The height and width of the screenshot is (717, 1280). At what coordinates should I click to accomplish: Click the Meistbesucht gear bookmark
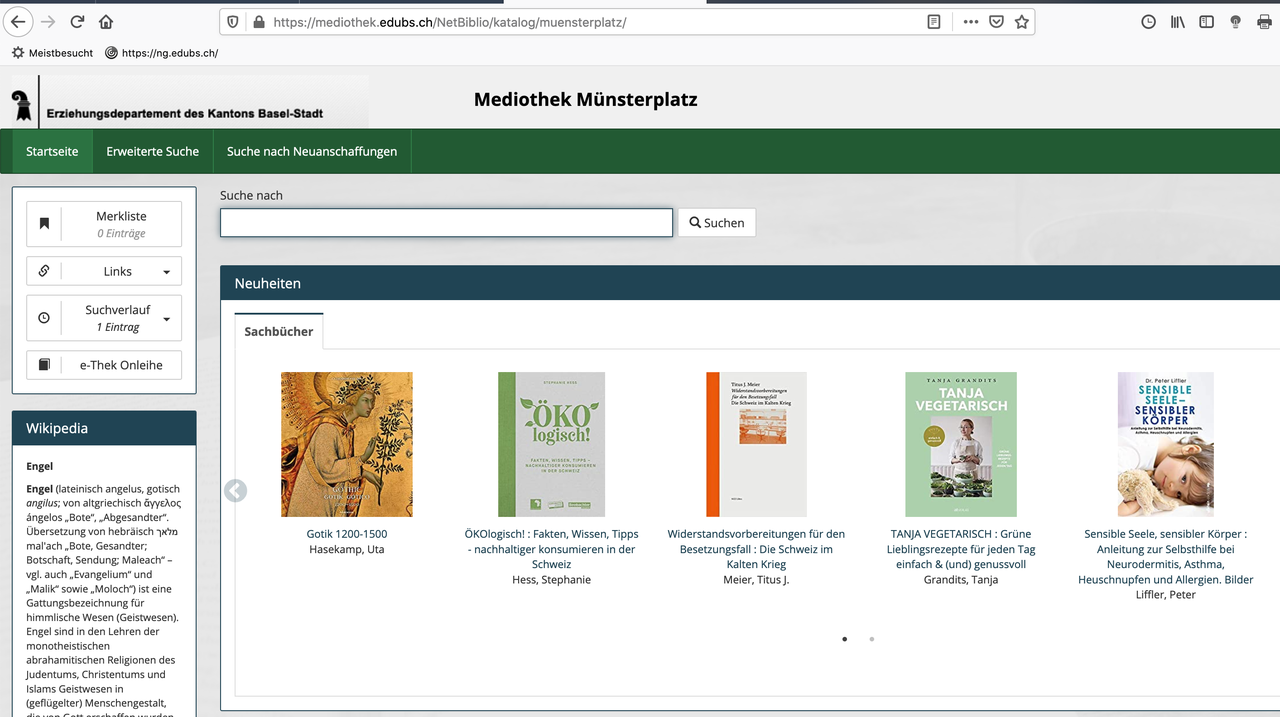click(52, 53)
